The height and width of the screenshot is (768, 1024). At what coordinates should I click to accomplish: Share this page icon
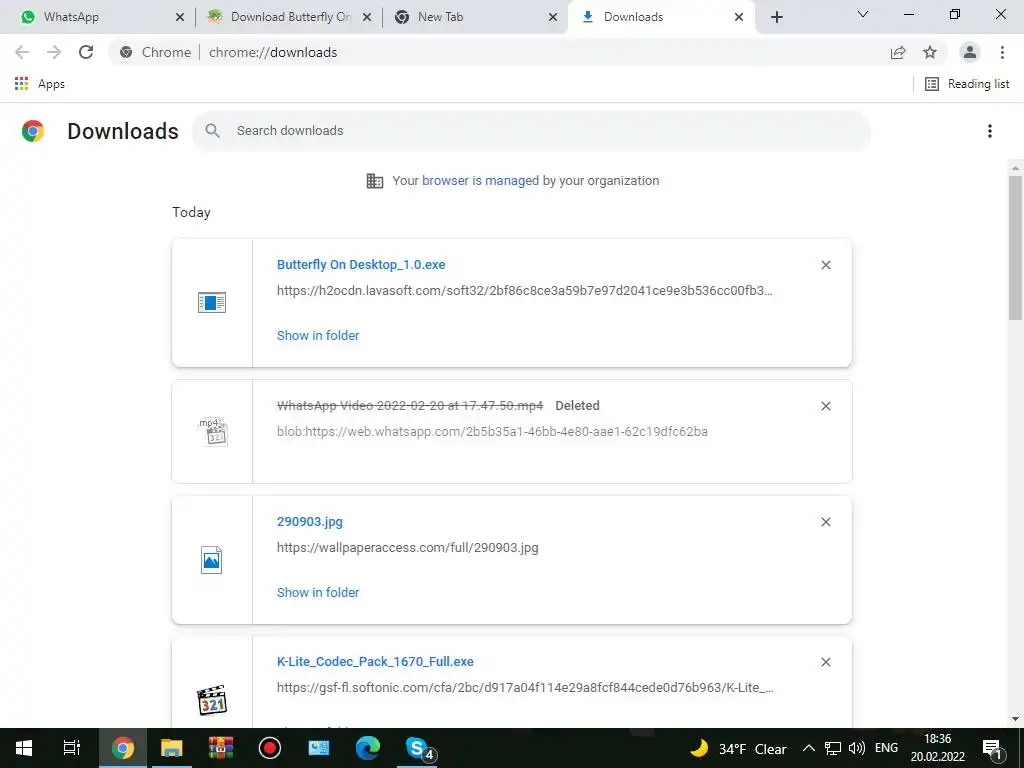click(x=898, y=52)
